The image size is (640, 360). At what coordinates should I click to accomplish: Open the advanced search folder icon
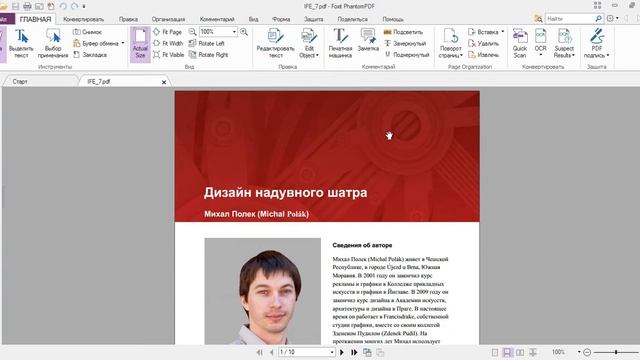[538, 19]
